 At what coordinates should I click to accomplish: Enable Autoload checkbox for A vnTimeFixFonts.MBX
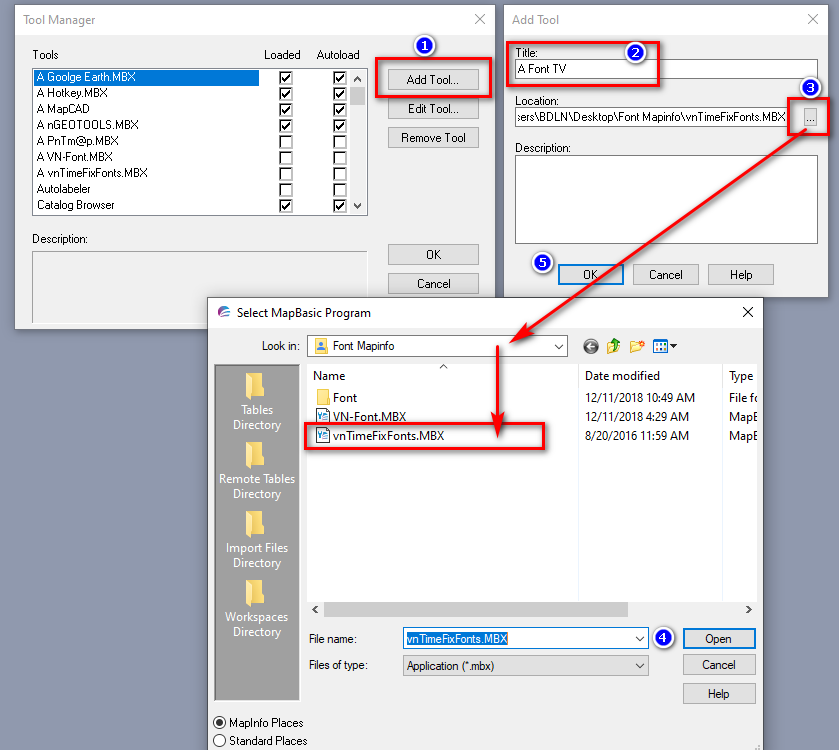click(339, 173)
